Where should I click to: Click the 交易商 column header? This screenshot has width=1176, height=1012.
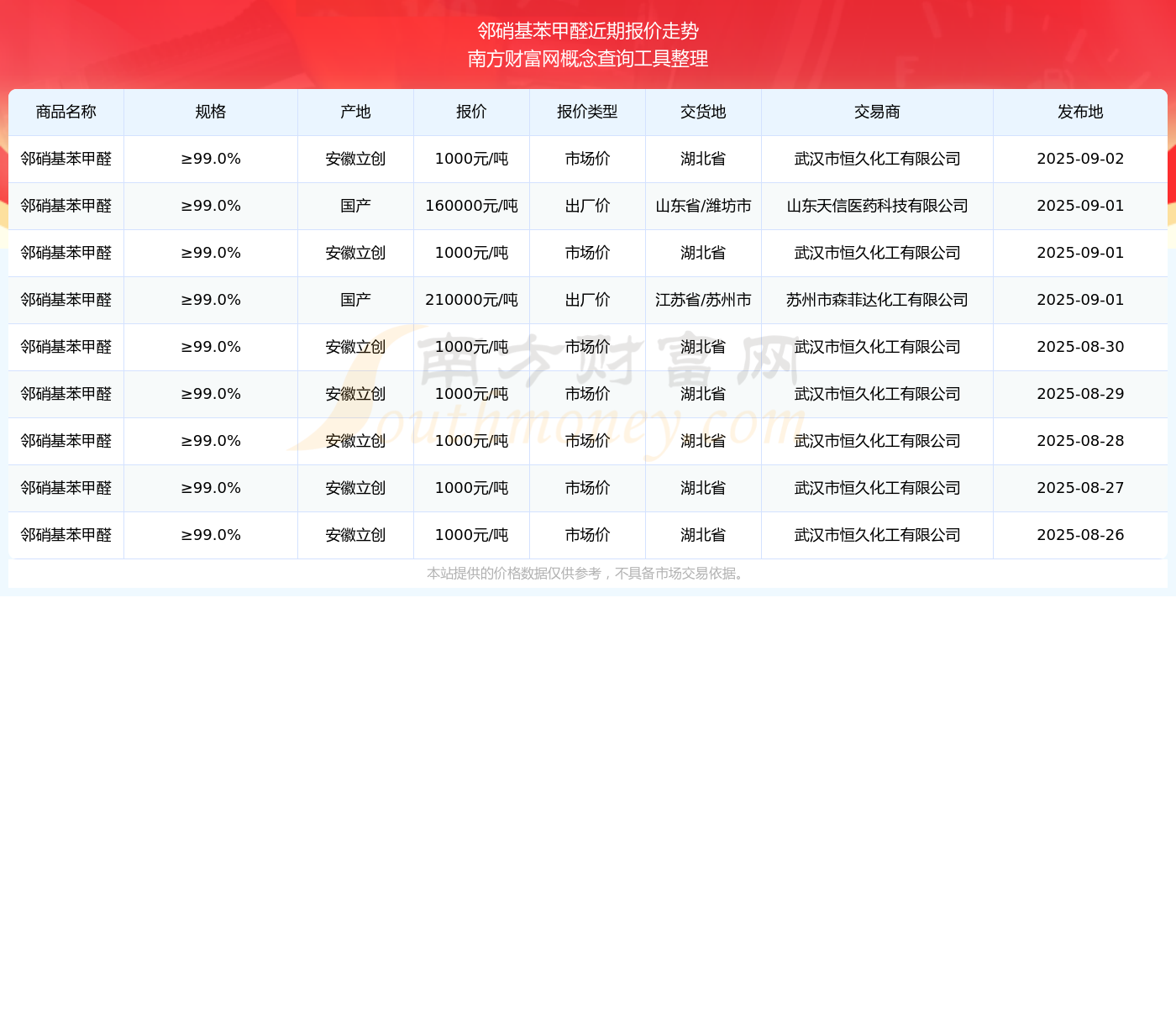pyautogui.click(x=877, y=112)
